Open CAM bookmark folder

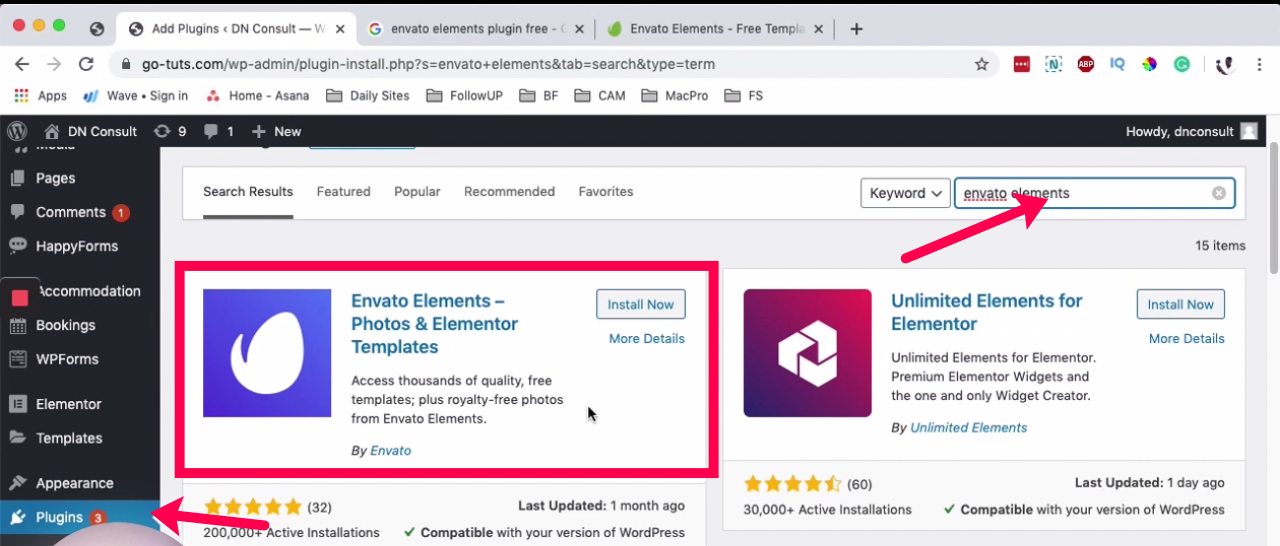(600, 96)
